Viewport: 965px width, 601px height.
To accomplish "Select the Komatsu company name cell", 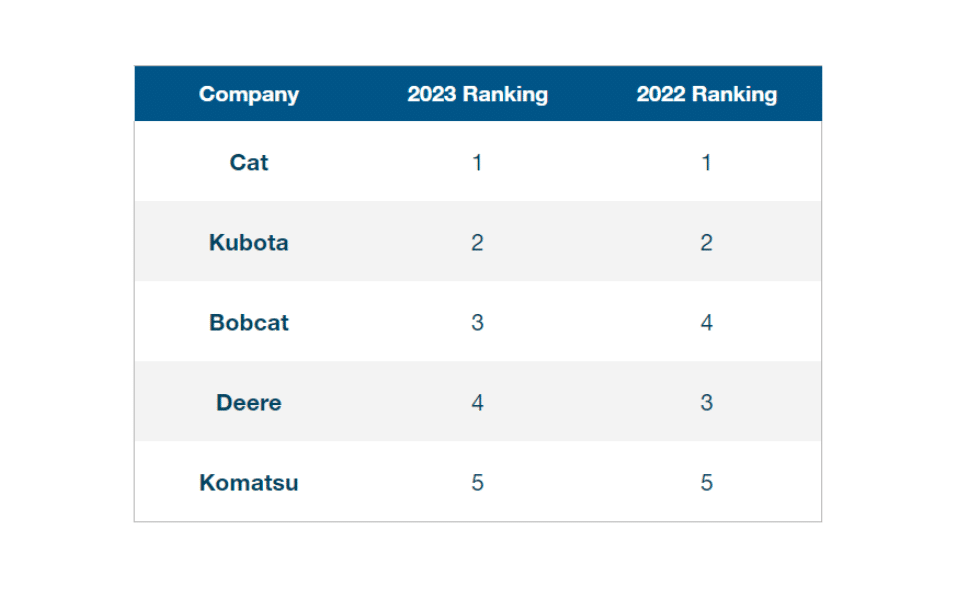I will pos(249,482).
